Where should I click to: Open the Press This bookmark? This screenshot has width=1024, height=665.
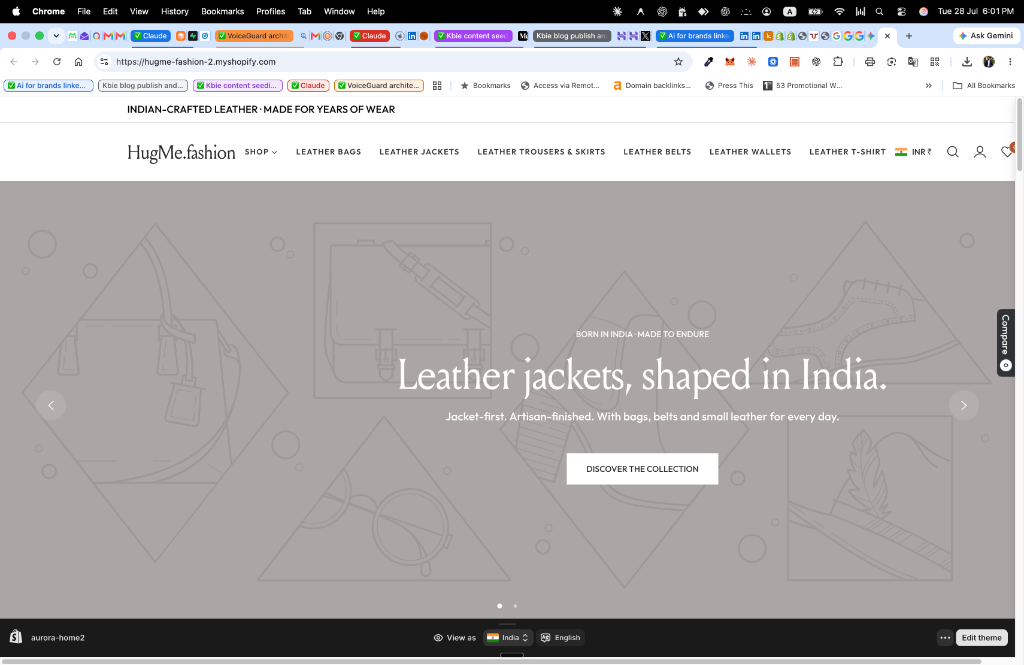729,86
